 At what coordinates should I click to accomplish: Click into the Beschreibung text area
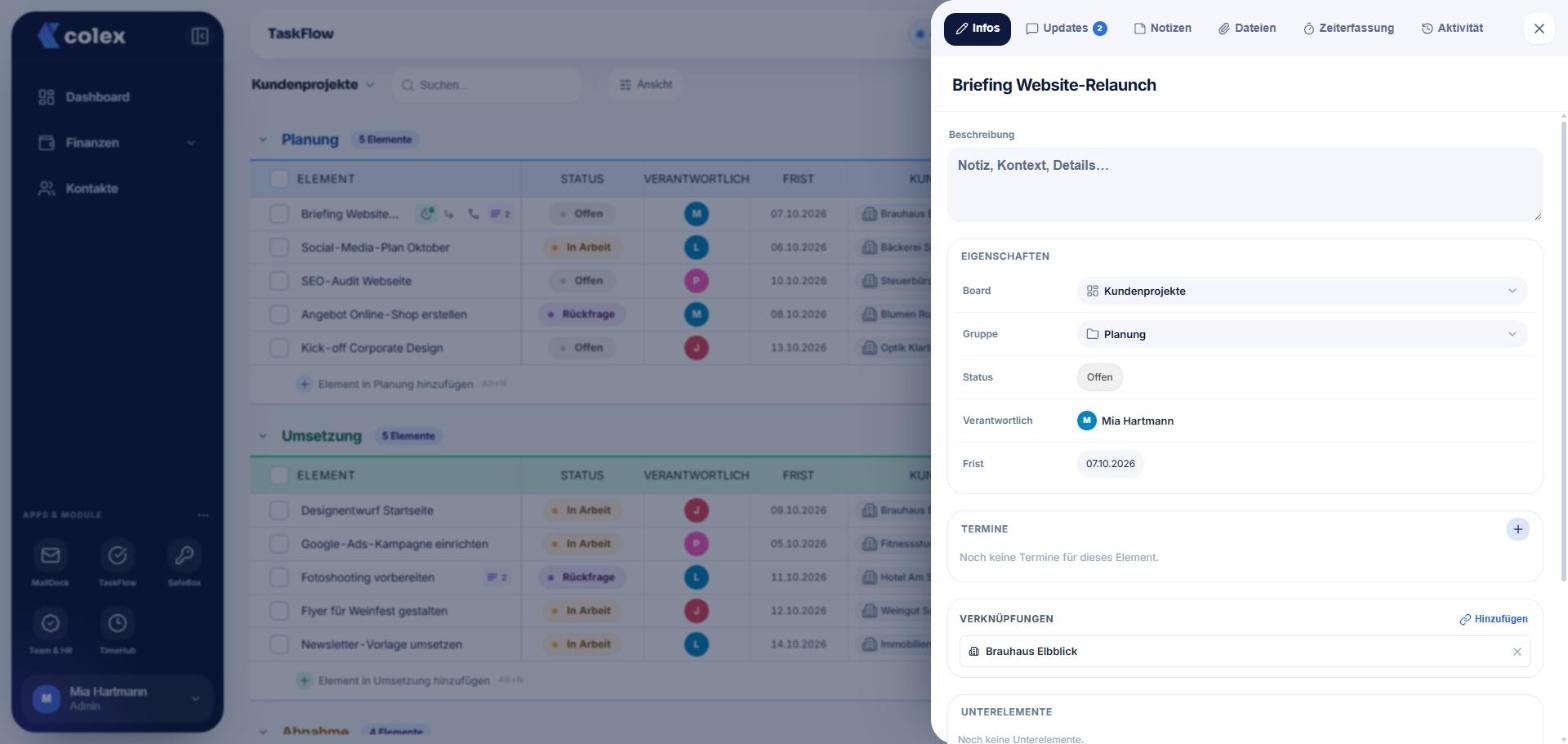[1245, 185]
